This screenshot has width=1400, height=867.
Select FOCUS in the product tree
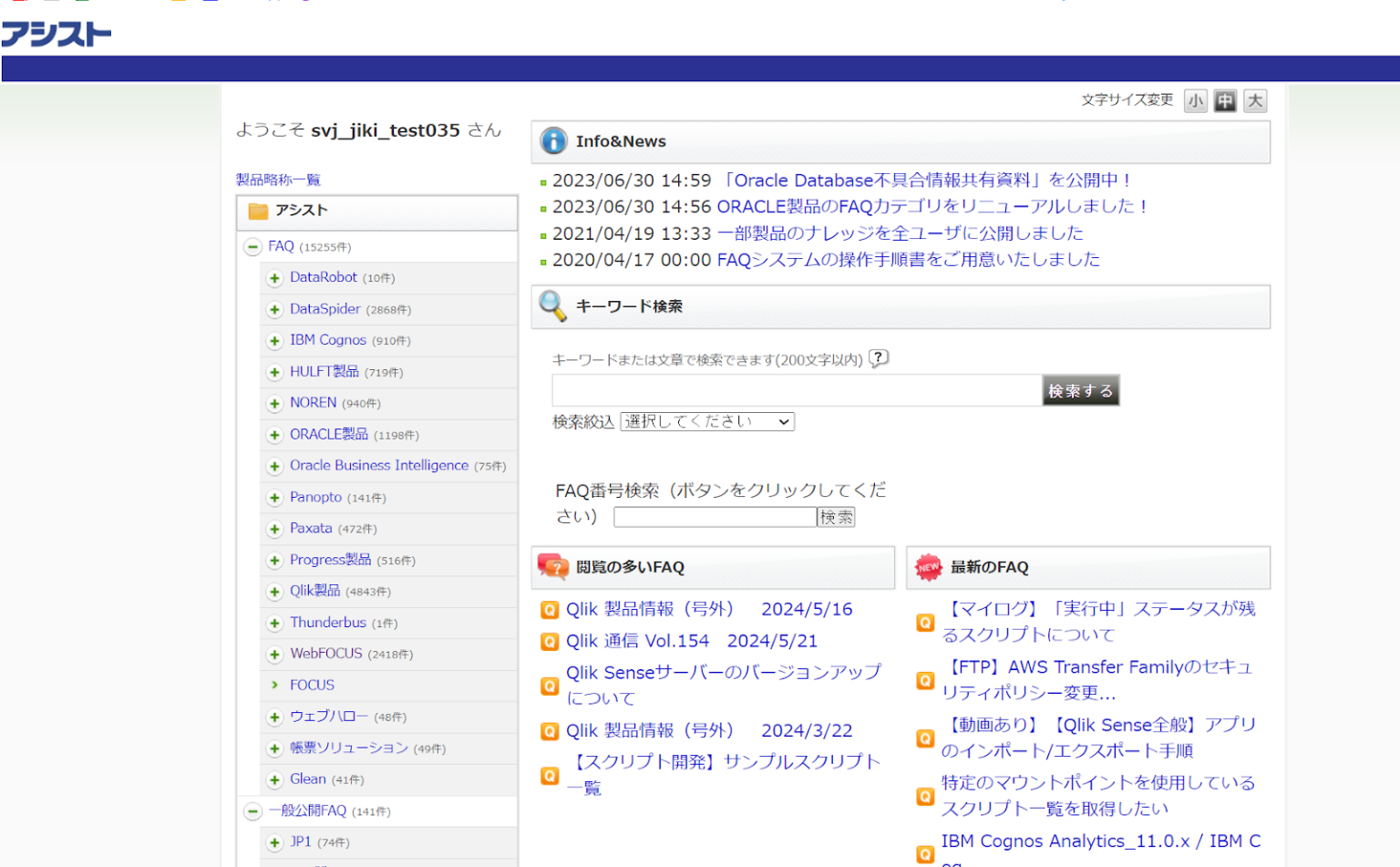coord(313,685)
